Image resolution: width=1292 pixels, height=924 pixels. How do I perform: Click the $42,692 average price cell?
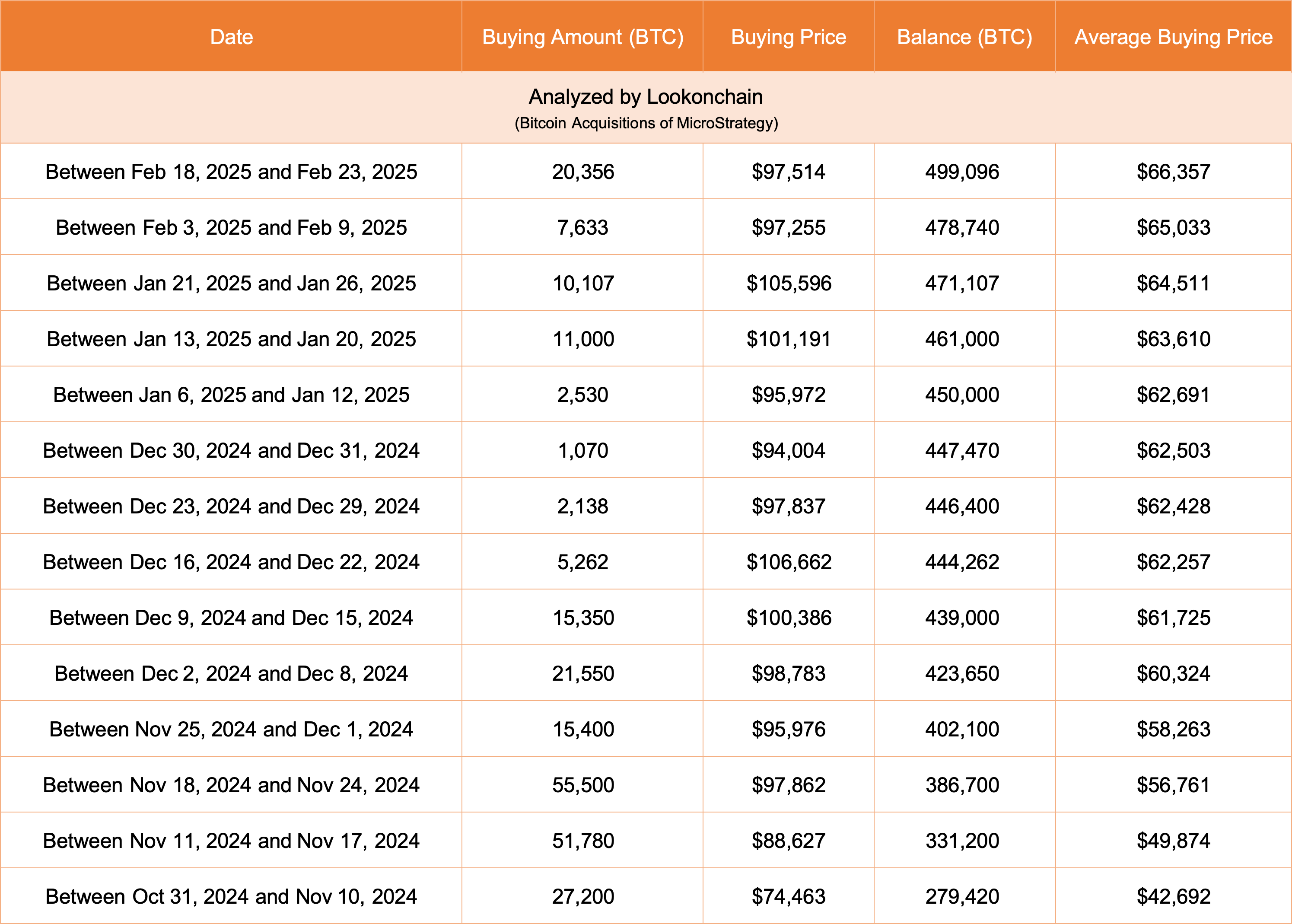click(x=1173, y=897)
